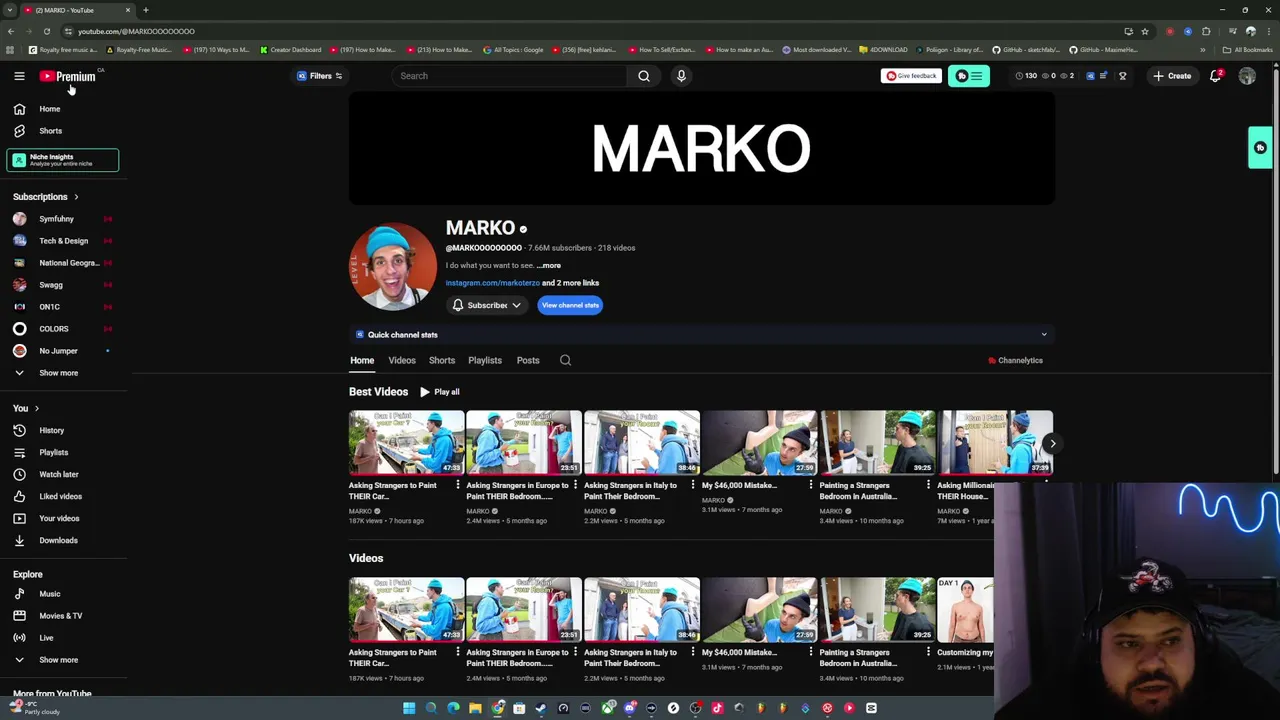This screenshot has width=1280, height=720.
Task: Click the magnifier search submit button
Action: click(x=644, y=76)
